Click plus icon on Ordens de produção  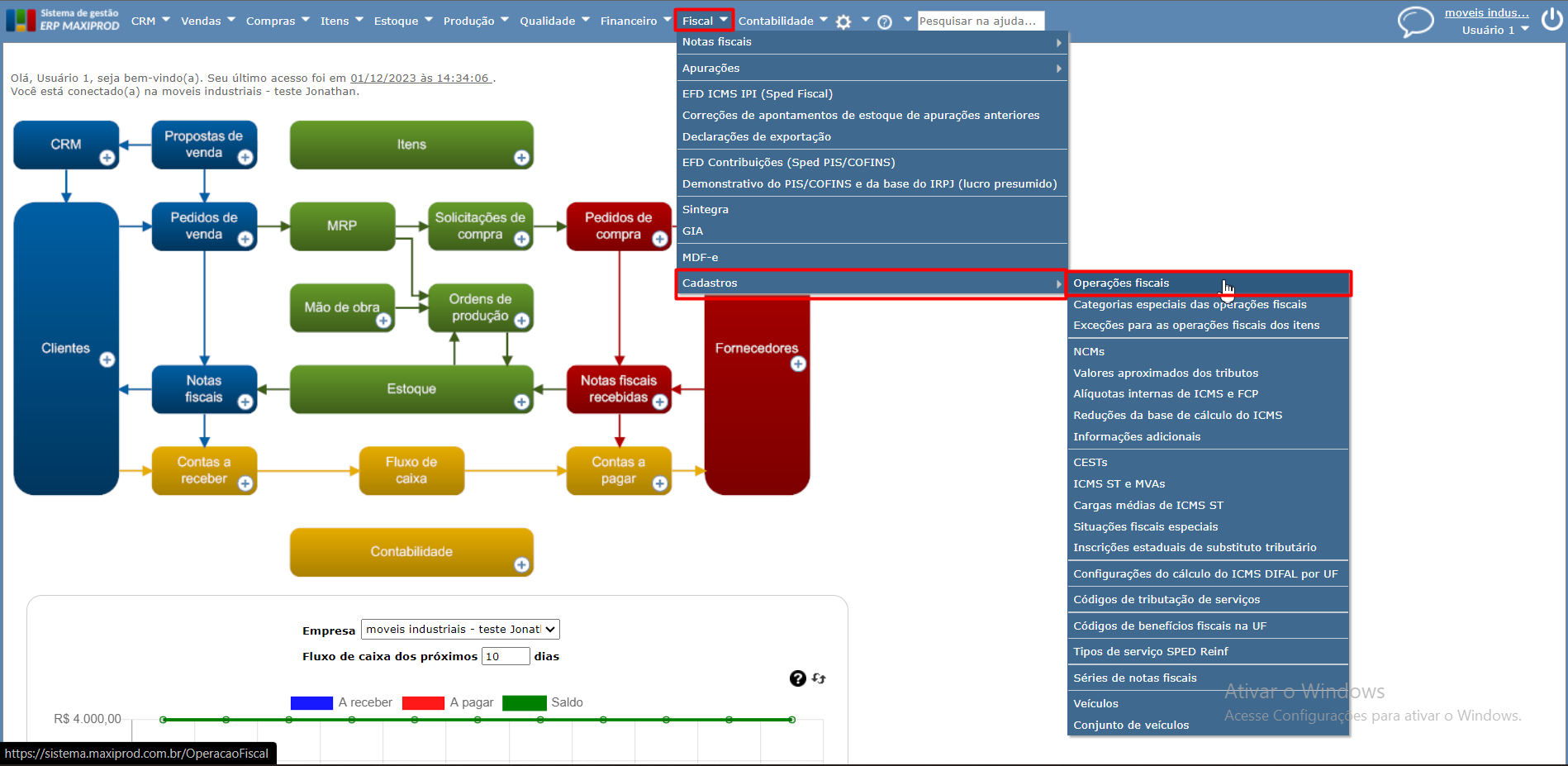coord(521,321)
